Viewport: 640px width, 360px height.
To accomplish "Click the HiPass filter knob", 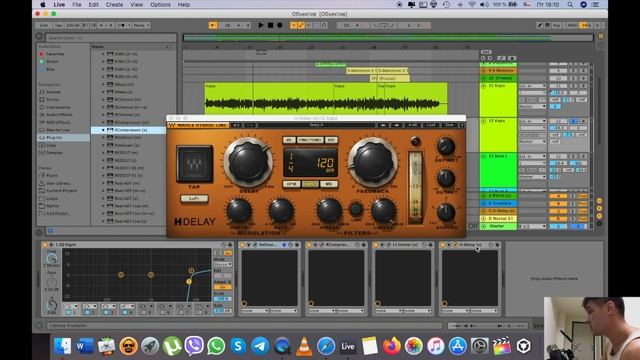I will tap(329, 211).
